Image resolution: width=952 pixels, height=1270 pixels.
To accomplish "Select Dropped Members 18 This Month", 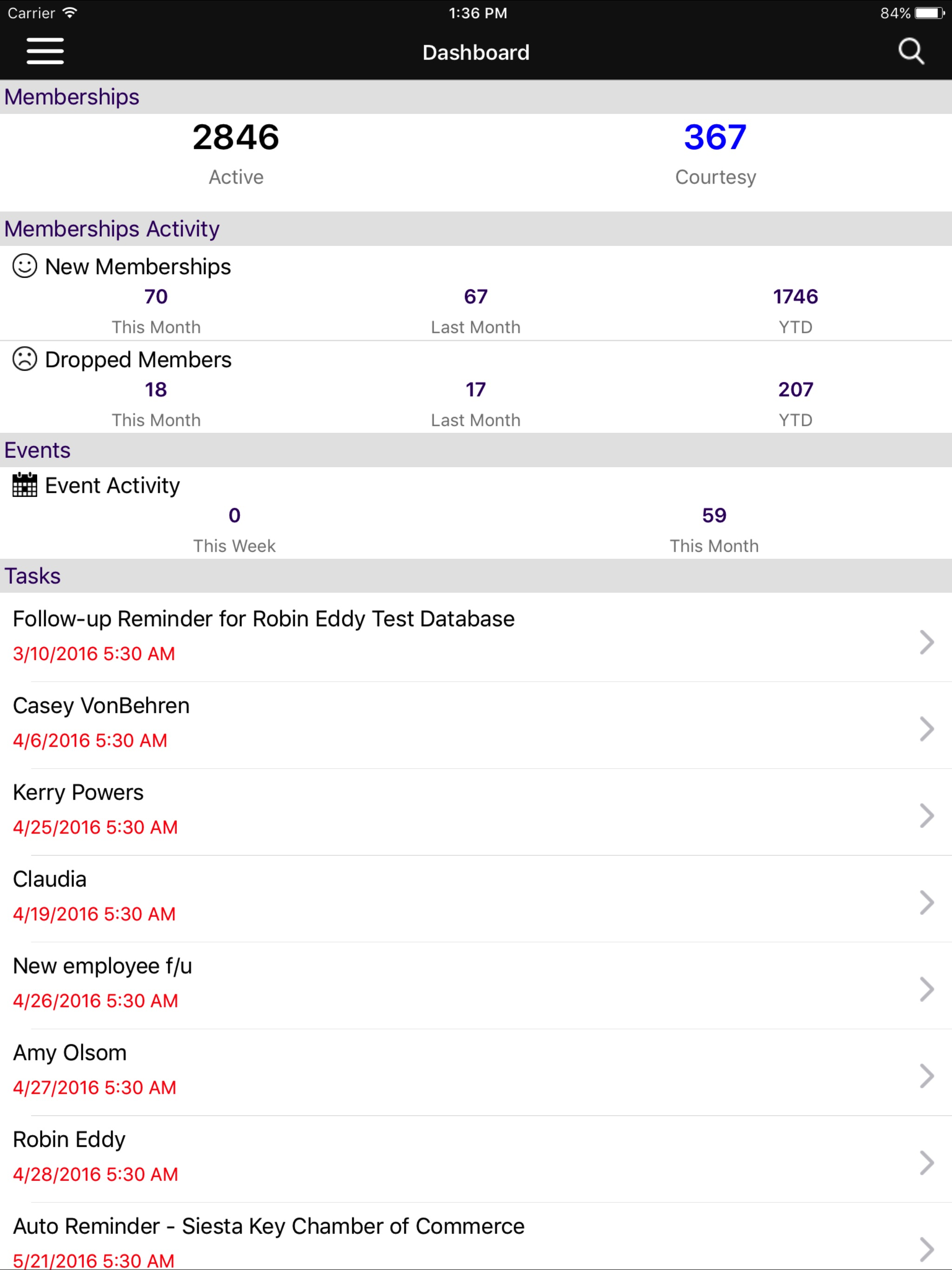I will pos(156,389).
